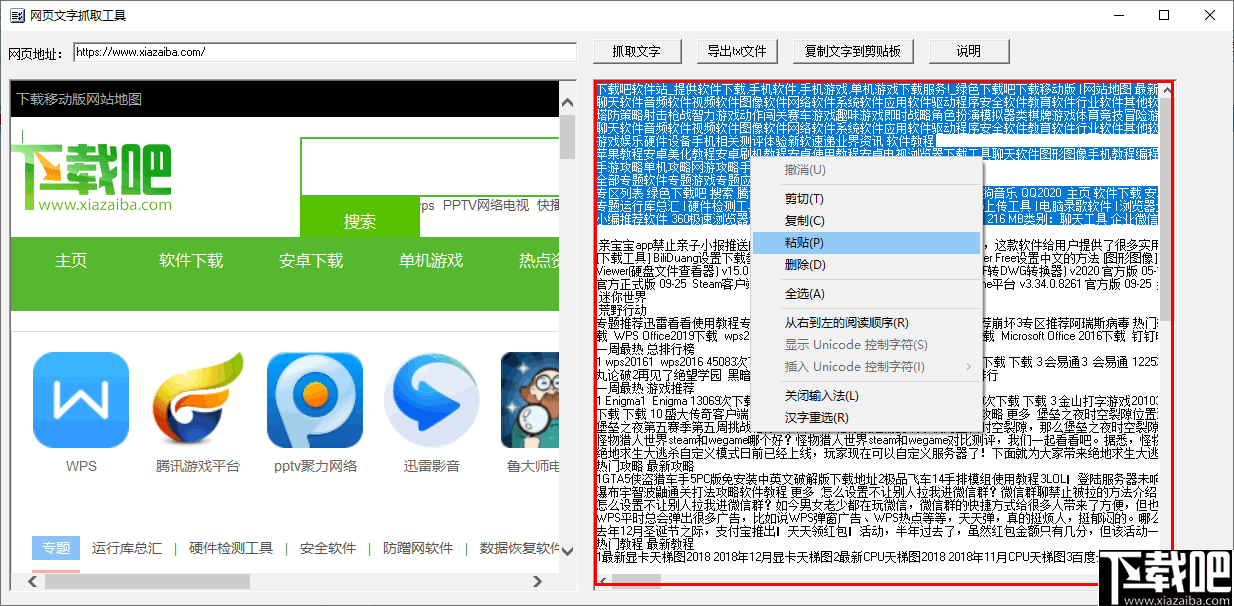Open the 数据恢复软件 topic link
The height and width of the screenshot is (606, 1234).
[x=519, y=548]
